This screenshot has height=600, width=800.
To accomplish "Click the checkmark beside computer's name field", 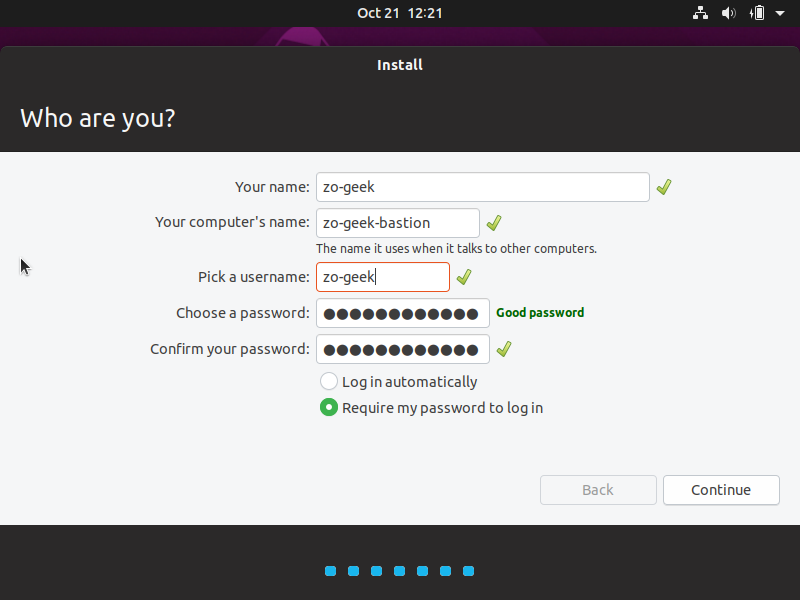I will pyautogui.click(x=494, y=223).
